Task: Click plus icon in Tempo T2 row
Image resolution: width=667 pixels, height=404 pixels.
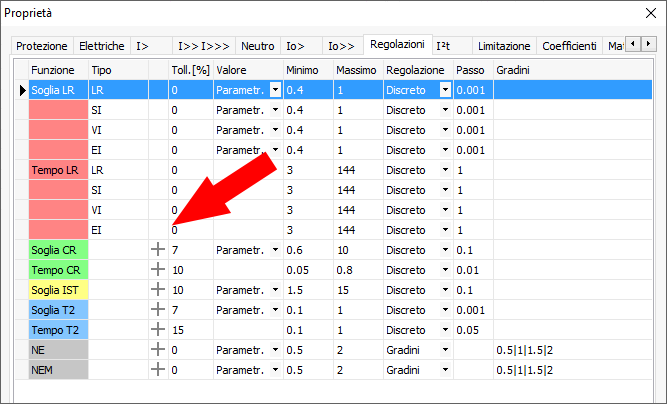Action: [x=157, y=329]
